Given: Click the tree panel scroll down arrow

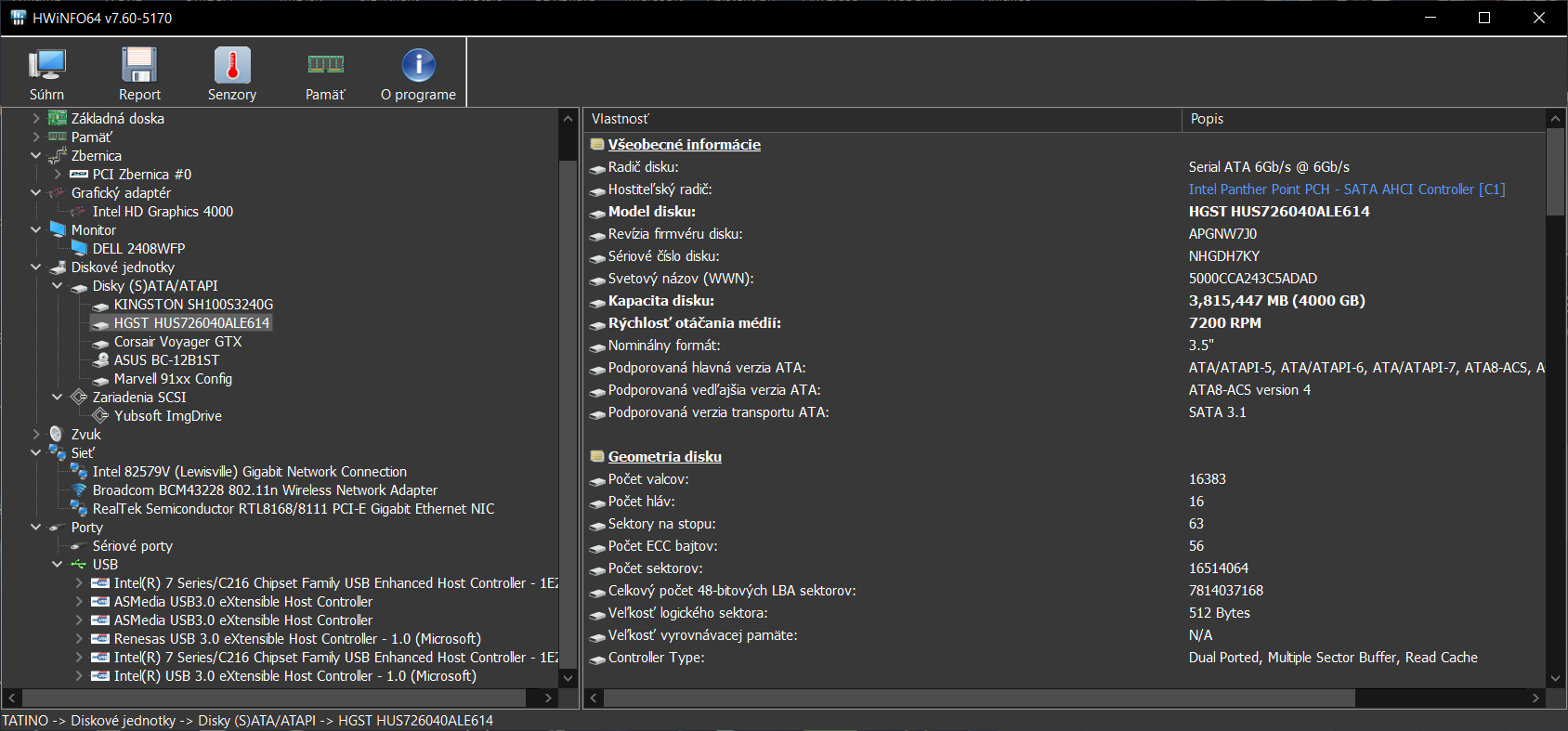Looking at the screenshot, I should pos(568,679).
